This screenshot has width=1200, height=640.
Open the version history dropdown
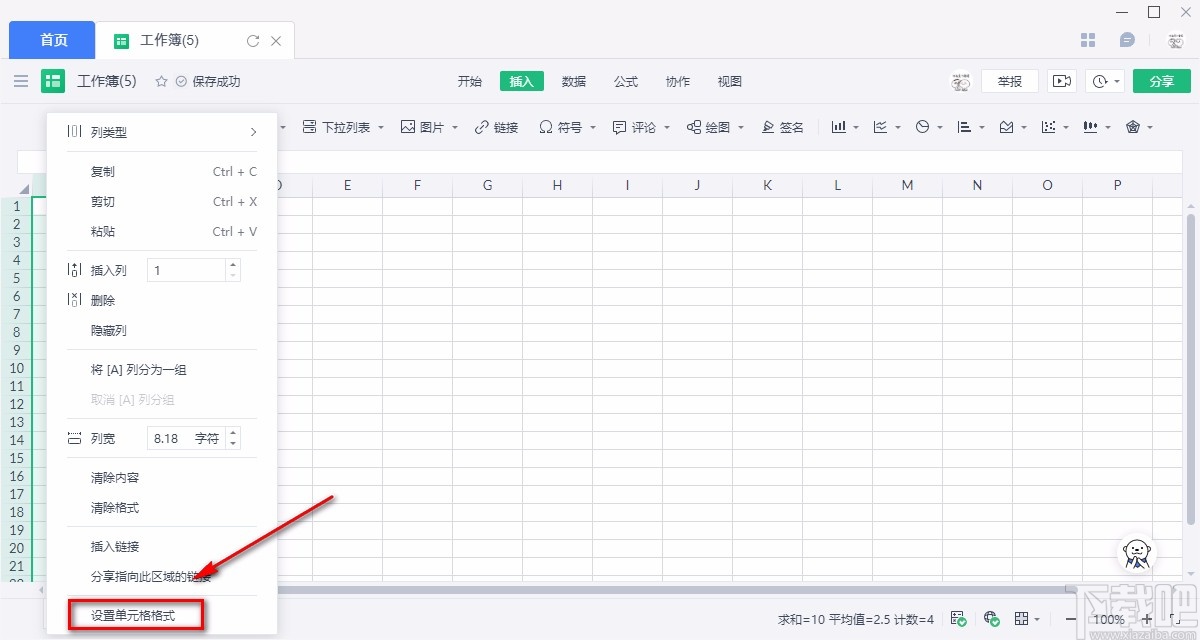(1107, 81)
